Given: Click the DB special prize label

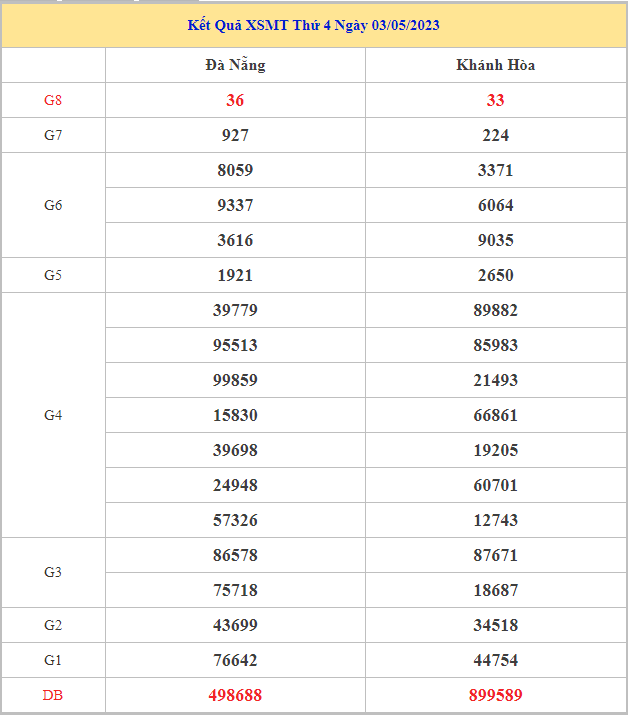Looking at the screenshot, I should [53, 695].
